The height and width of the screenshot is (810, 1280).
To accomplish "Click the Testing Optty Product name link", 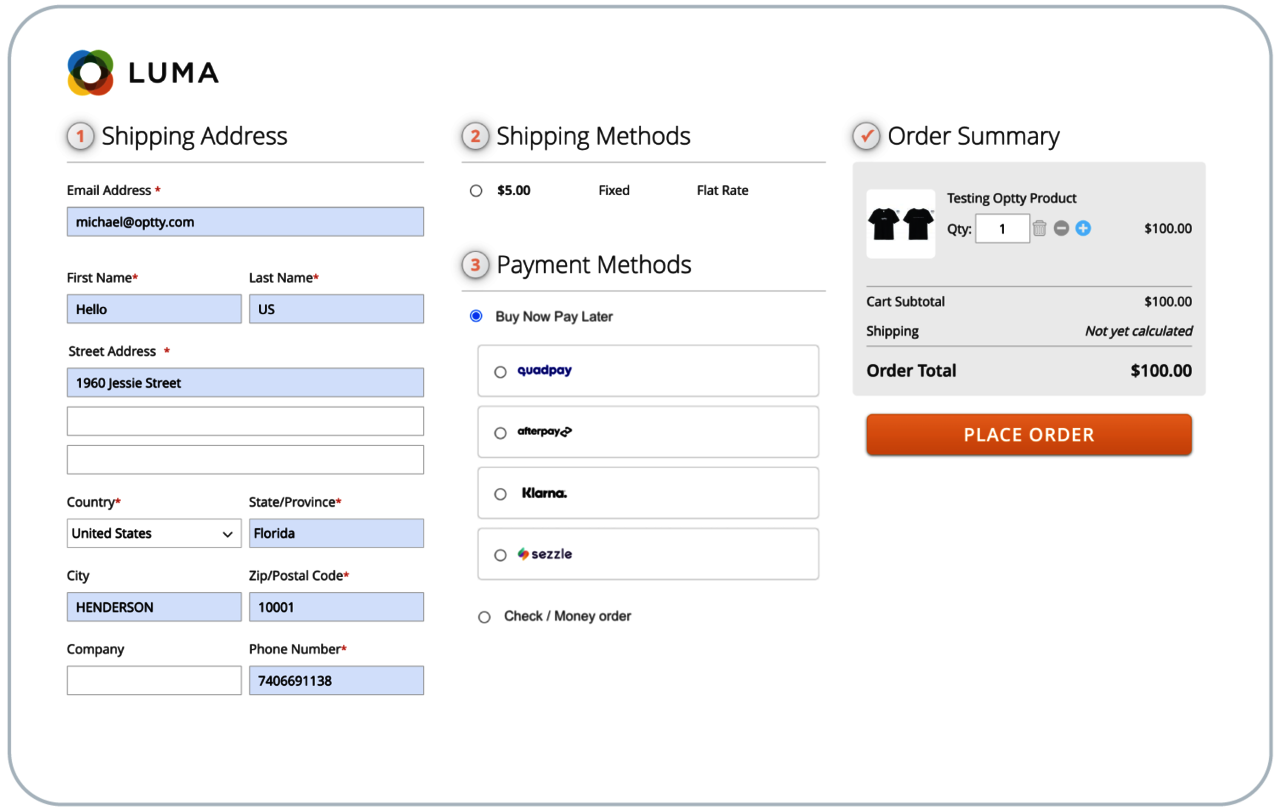I will (1011, 198).
